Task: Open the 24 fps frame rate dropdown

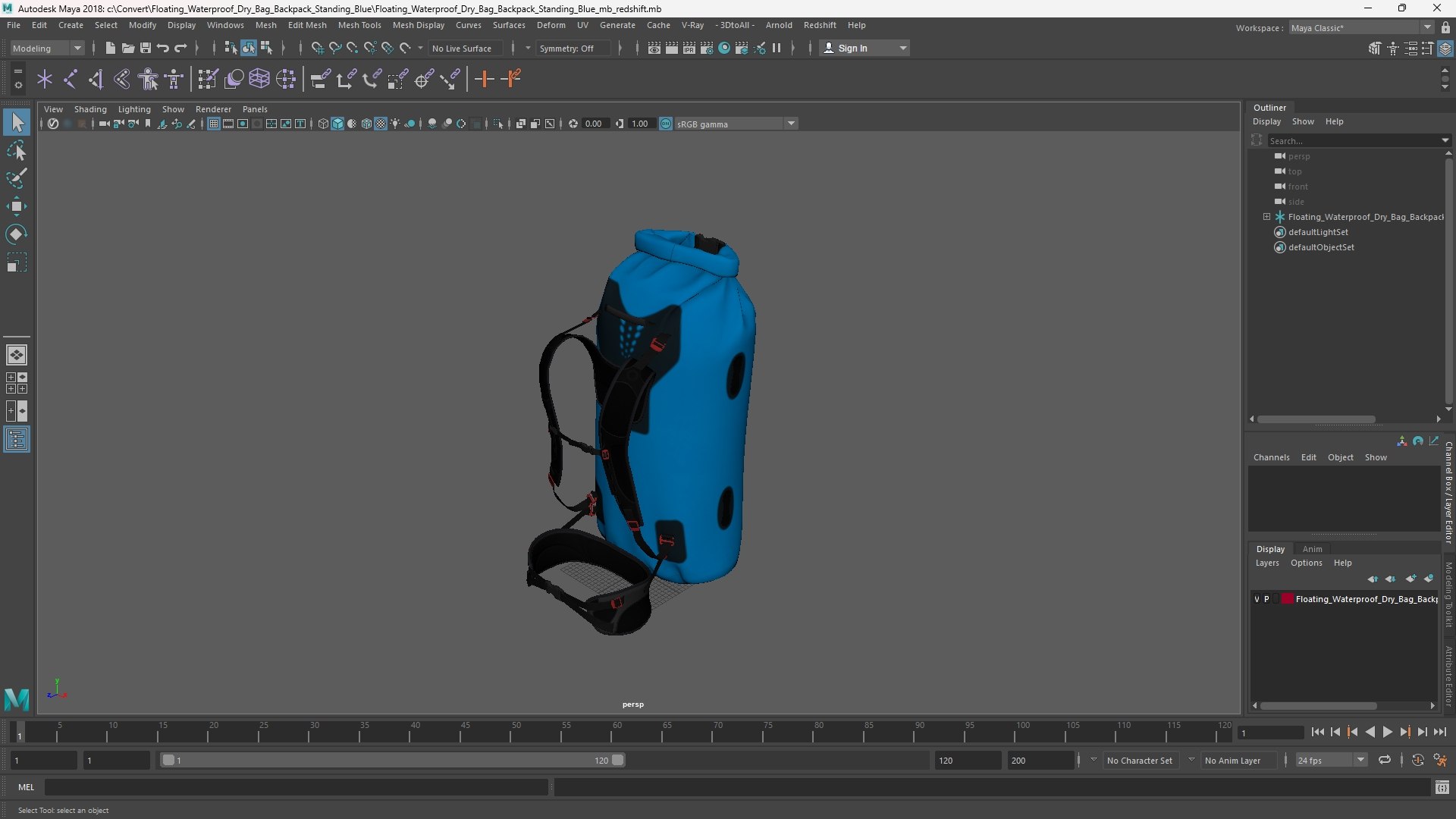Action: [x=1331, y=760]
